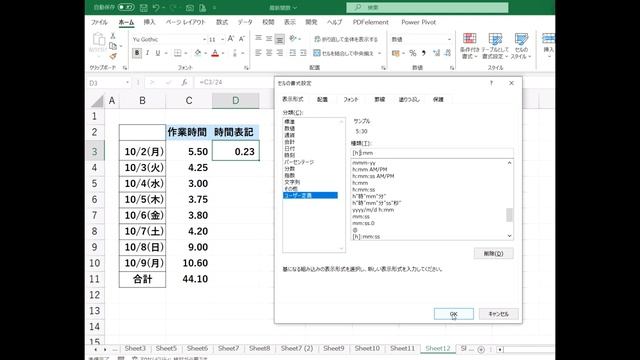
Task: Click the Align Right icon
Action: click(x=280, y=53)
